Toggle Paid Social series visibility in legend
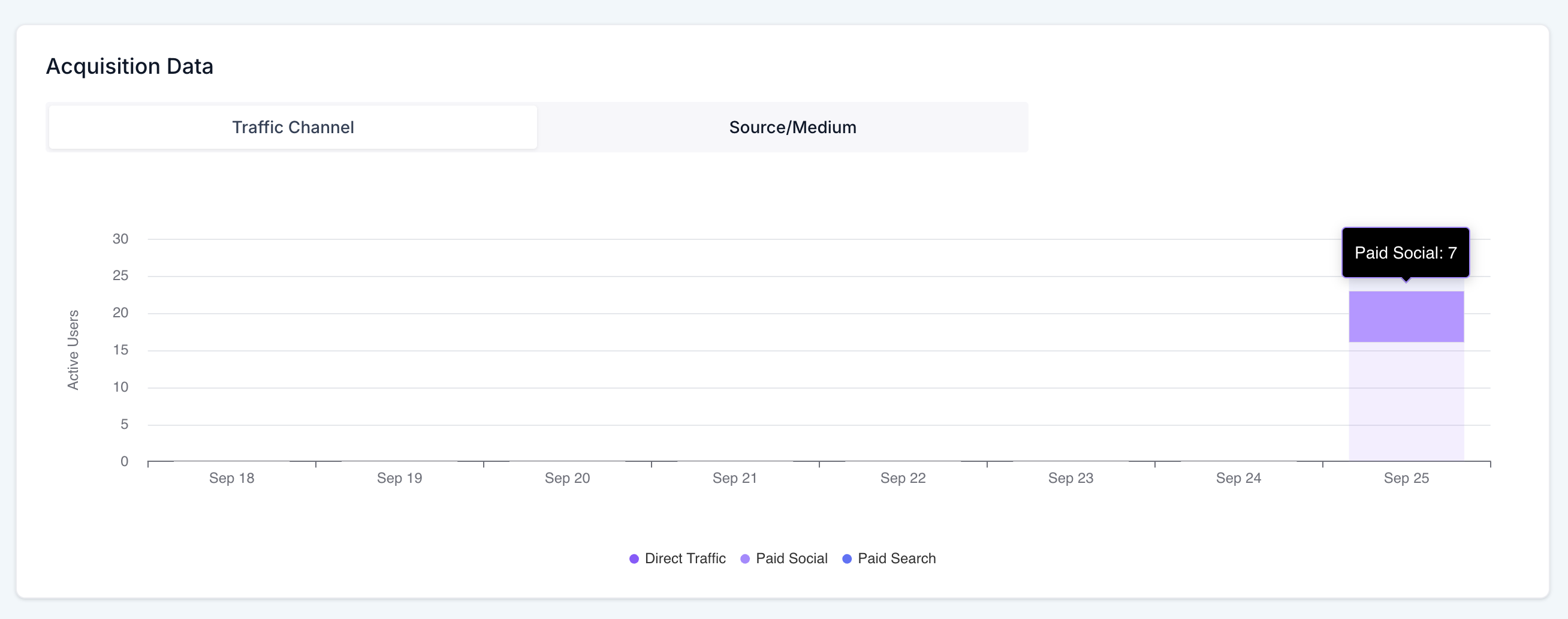Image resolution: width=1568 pixels, height=619 pixels. [744, 558]
